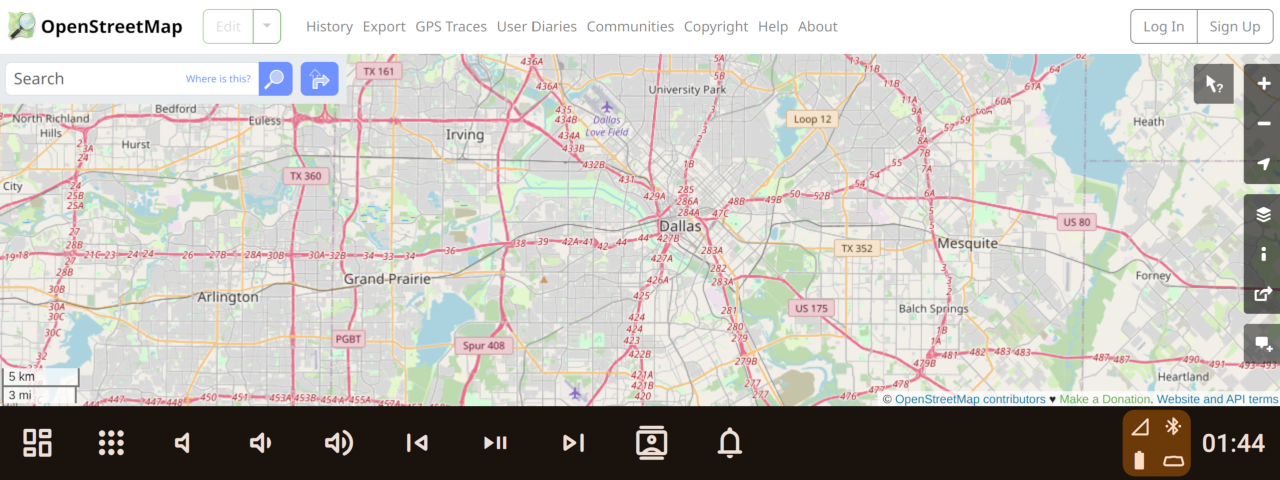
Task: Skip to the previous track
Action: pos(417,443)
